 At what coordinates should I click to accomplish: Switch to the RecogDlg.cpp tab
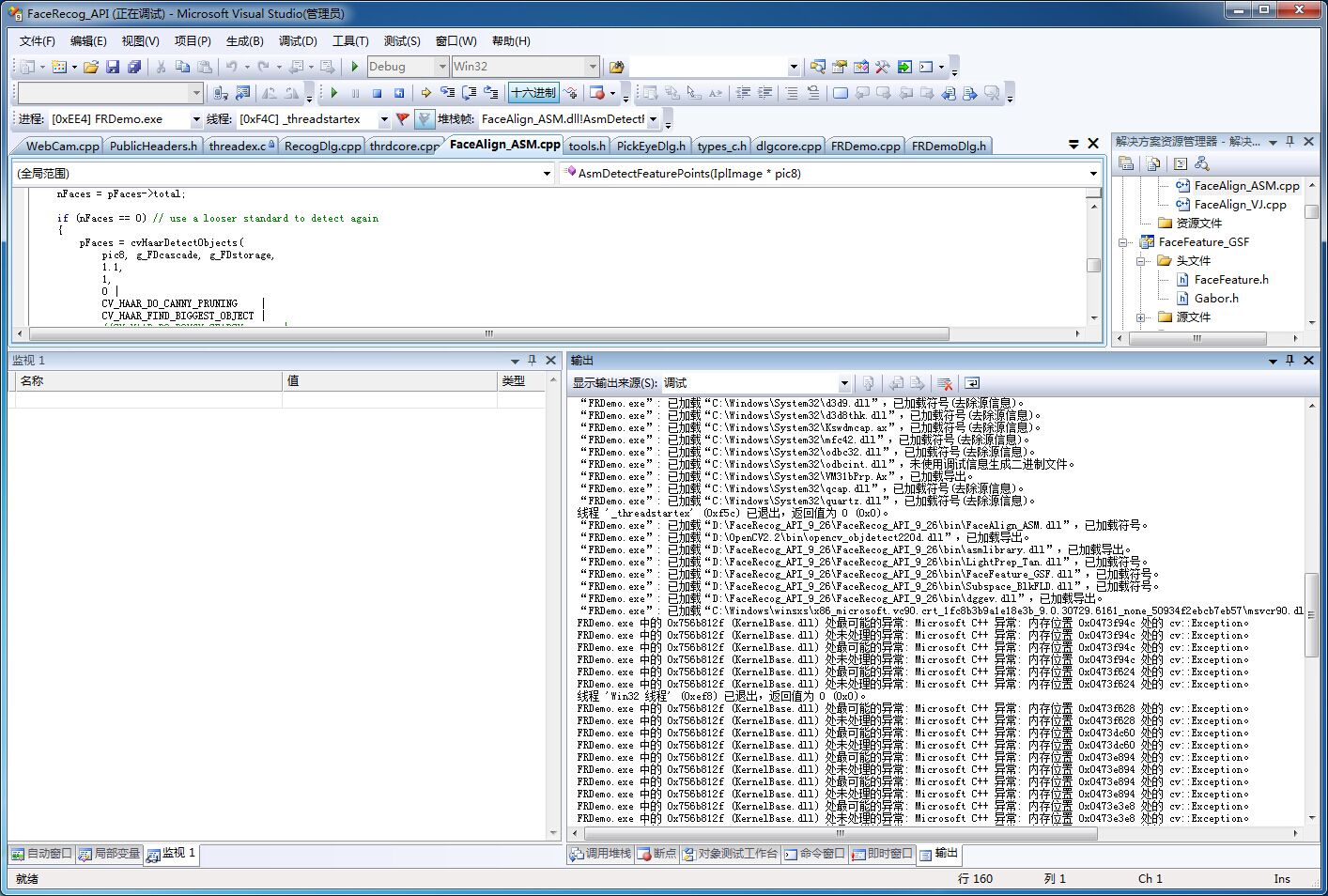tap(322, 146)
